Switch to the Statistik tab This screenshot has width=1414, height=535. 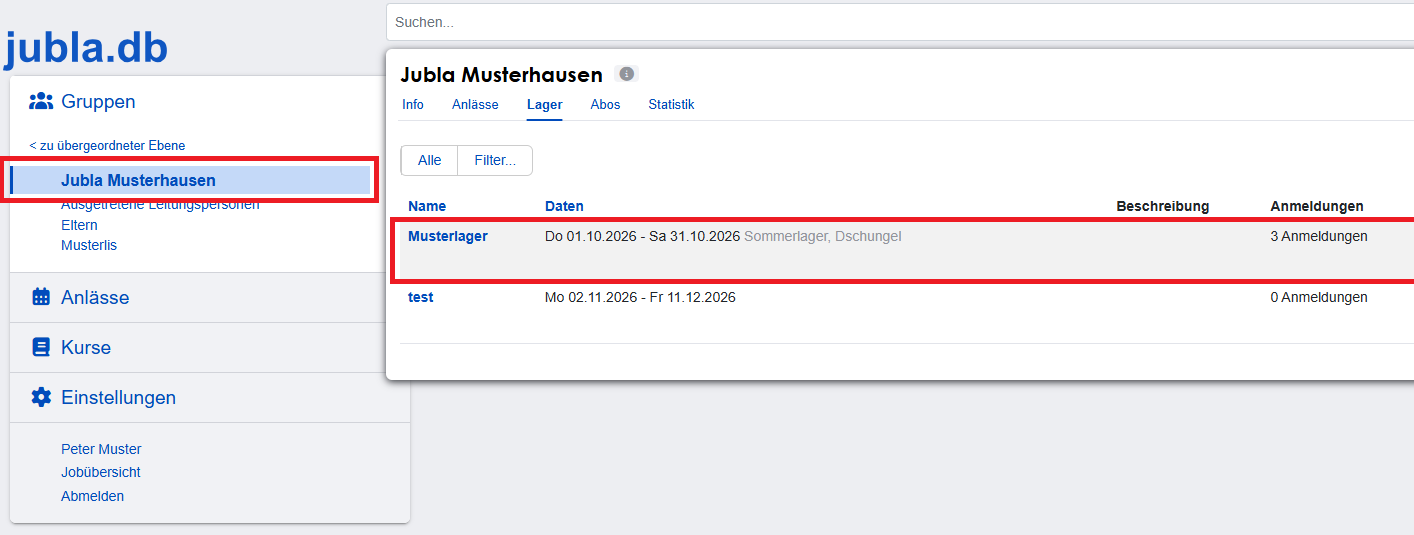pos(671,104)
